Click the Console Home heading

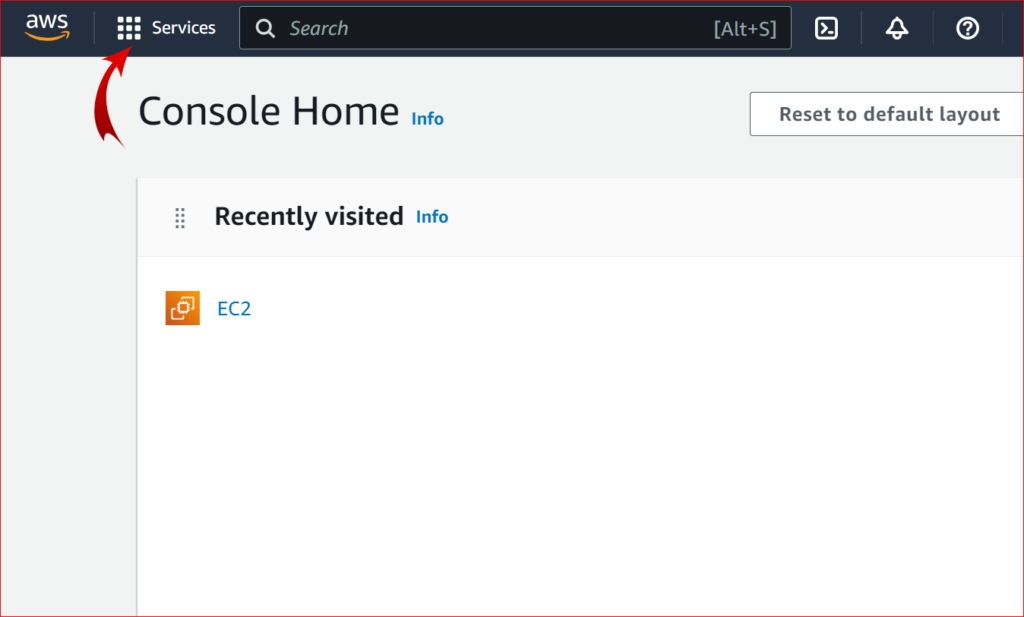pyautogui.click(x=268, y=111)
